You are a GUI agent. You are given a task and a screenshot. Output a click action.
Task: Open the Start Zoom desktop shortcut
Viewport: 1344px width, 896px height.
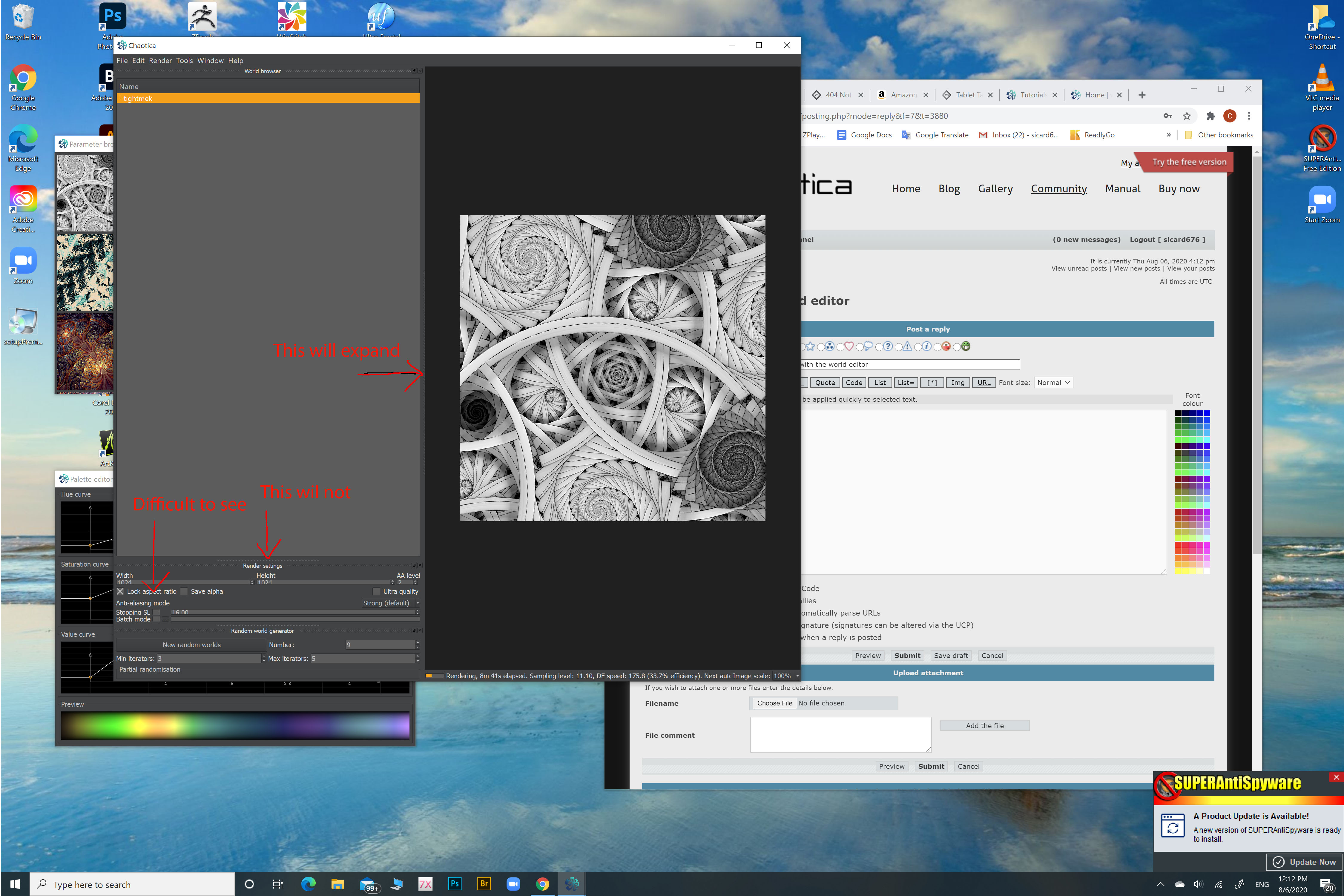(x=1322, y=205)
